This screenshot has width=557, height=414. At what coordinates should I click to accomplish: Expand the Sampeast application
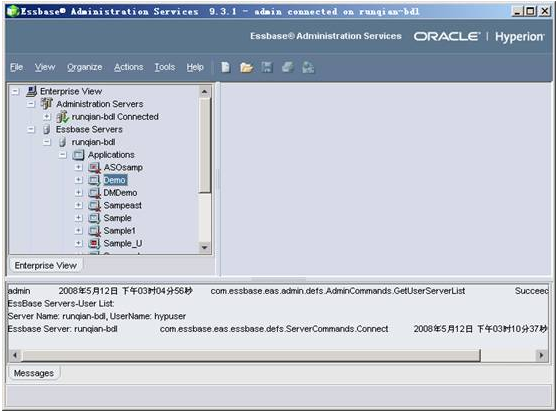pyautogui.click(x=79, y=205)
